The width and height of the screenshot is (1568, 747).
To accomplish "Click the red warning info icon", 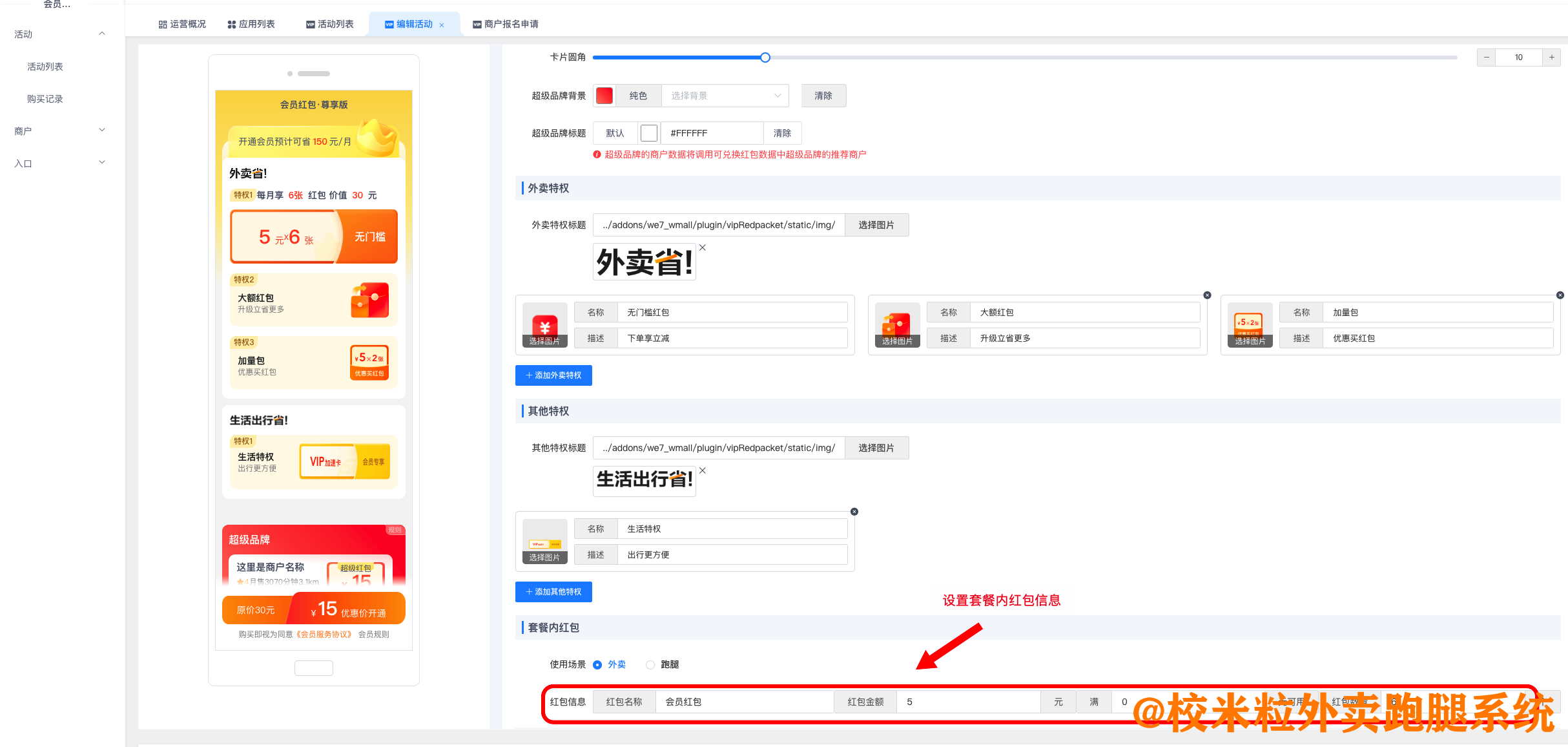I will click(x=596, y=154).
